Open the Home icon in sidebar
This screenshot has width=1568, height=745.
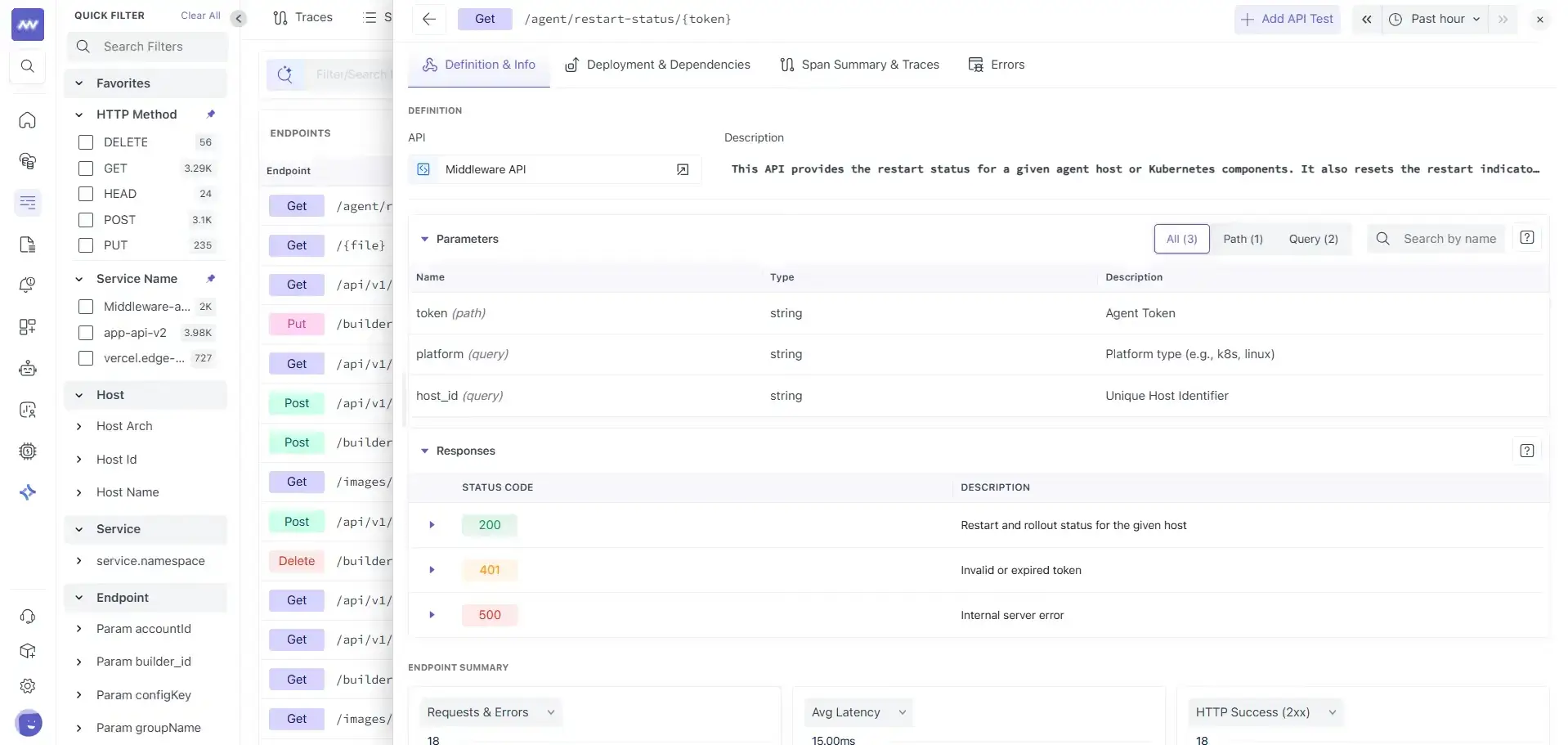[x=28, y=120]
